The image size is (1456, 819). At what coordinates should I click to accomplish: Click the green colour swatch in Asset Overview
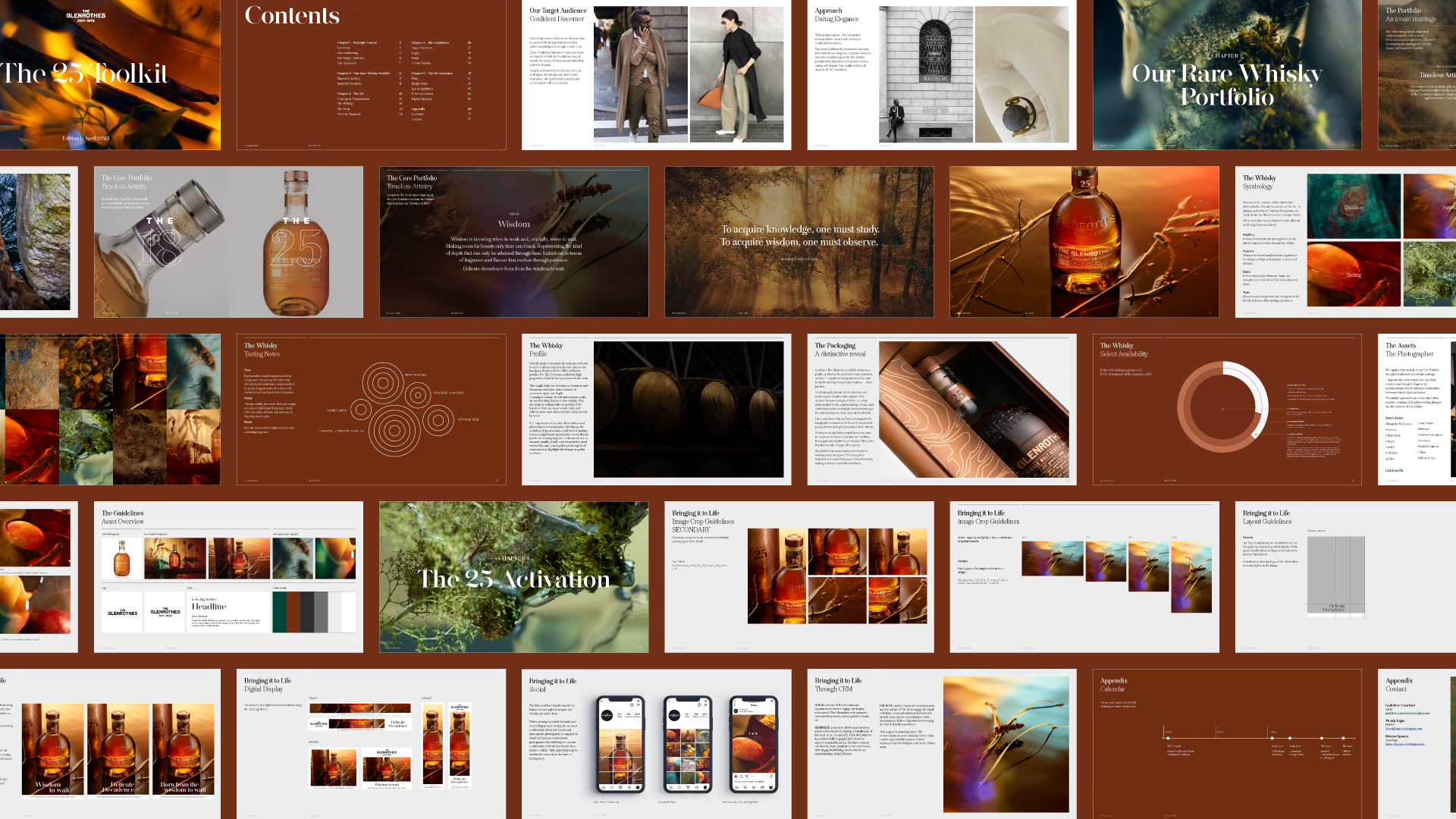(x=279, y=612)
